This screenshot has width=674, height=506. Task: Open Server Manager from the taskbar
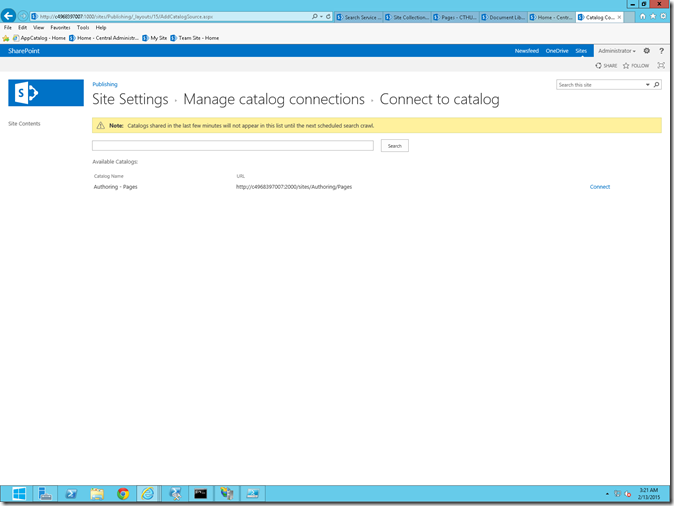[x=45, y=494]
